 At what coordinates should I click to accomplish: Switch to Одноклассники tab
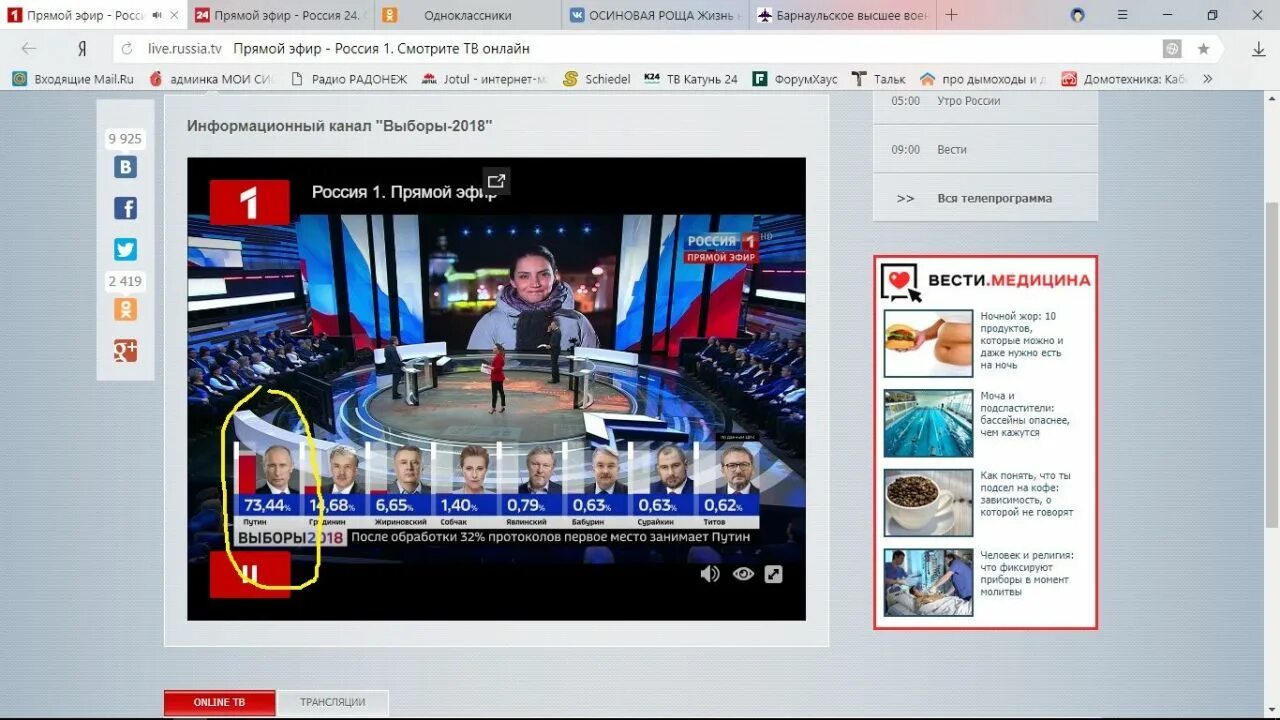[467, 15]
